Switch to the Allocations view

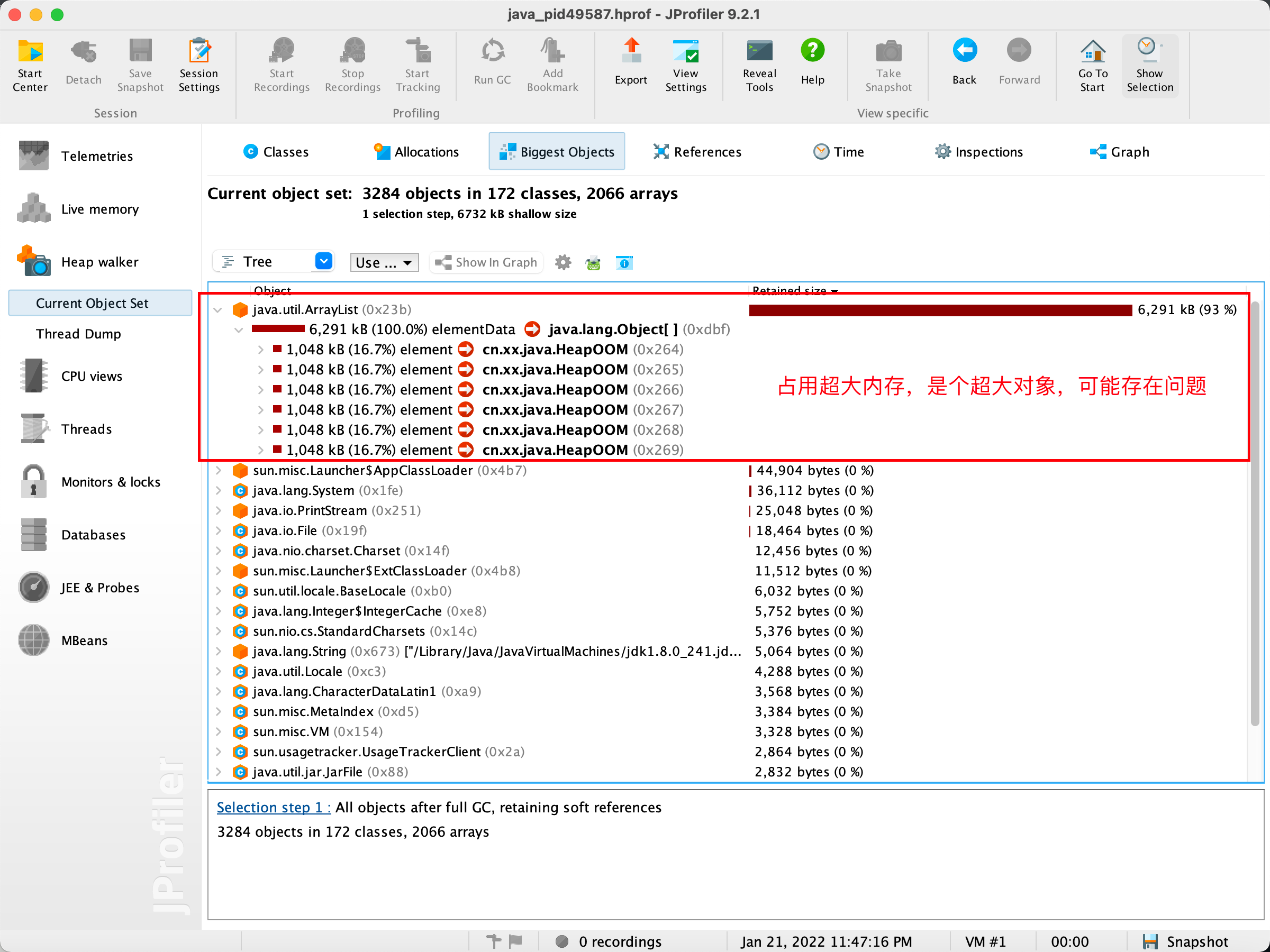(416, 152)
